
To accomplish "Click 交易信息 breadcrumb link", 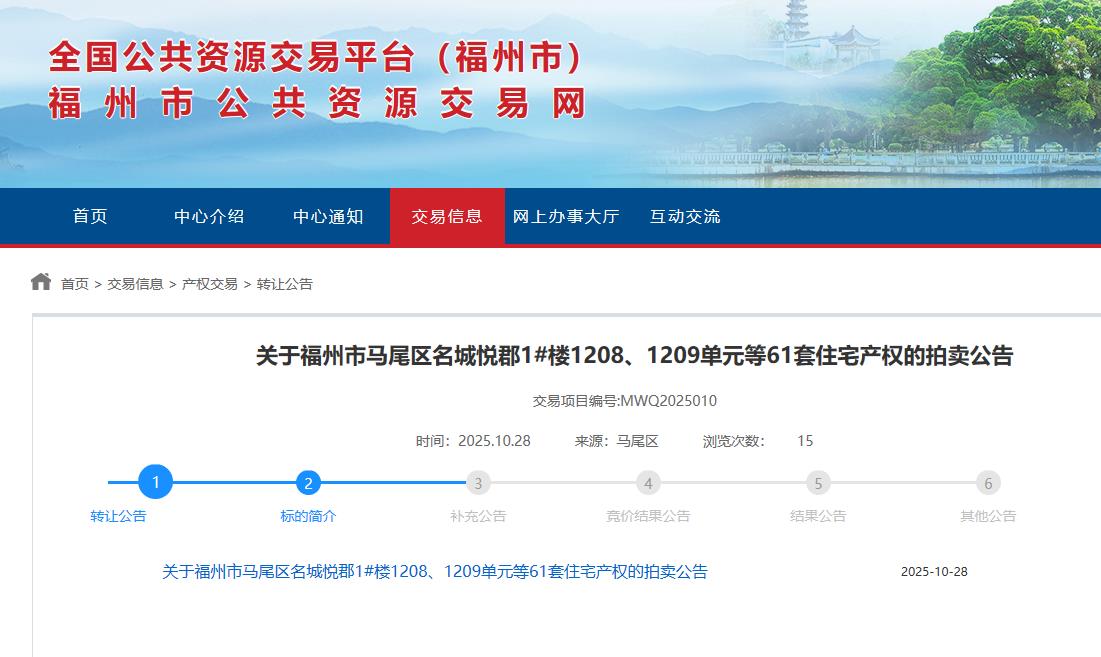I will click(x=135, y=284).
